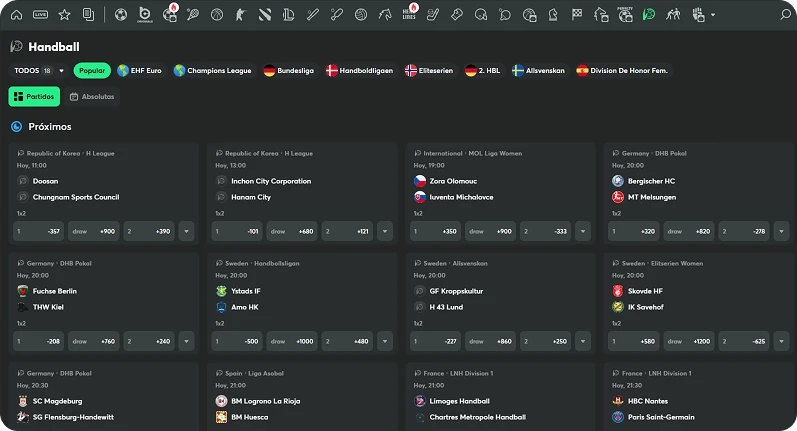The width and height of the screenshot is (797, 431).
Task: Select the tennis racket sport icon
Action: click(x=192, y=15)
